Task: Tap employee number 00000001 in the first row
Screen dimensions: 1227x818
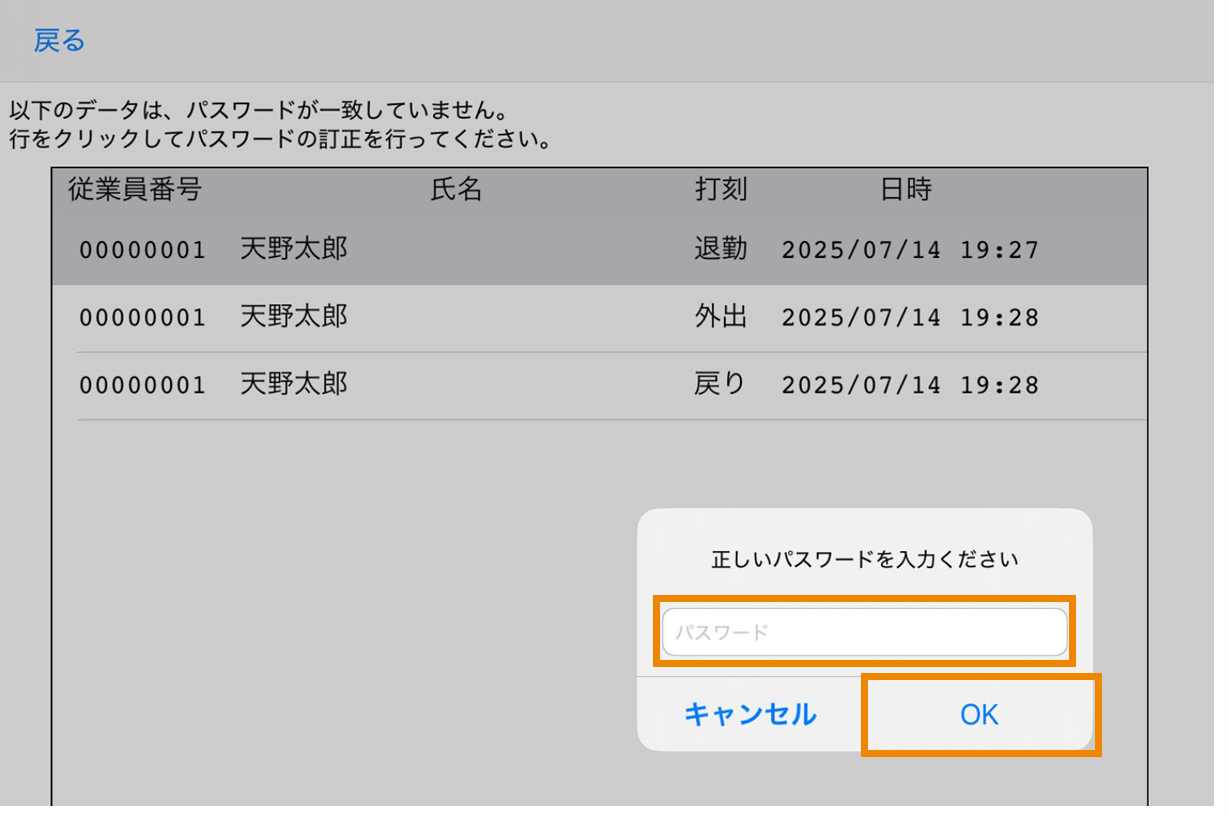Action: point(143,250)
